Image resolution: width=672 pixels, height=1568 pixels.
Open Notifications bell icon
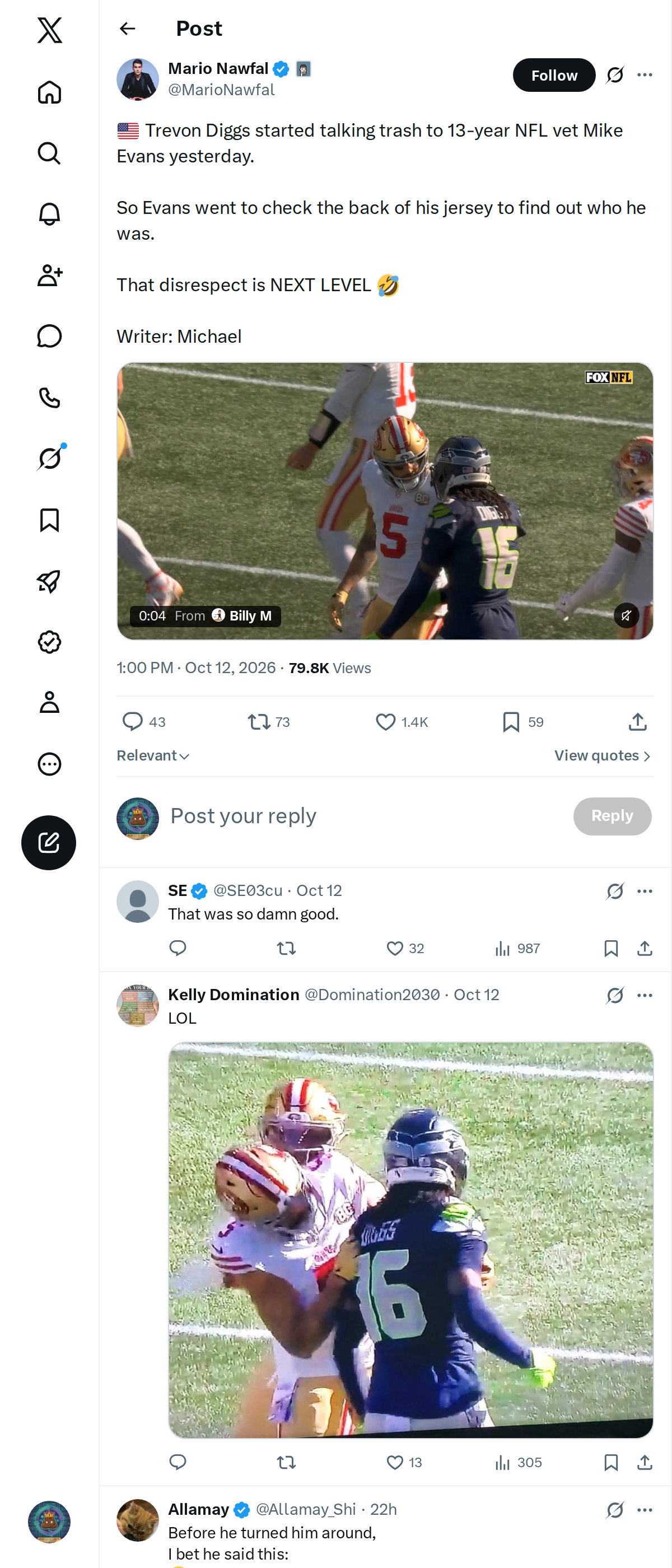pyautogui.click(x=49, y=214)
